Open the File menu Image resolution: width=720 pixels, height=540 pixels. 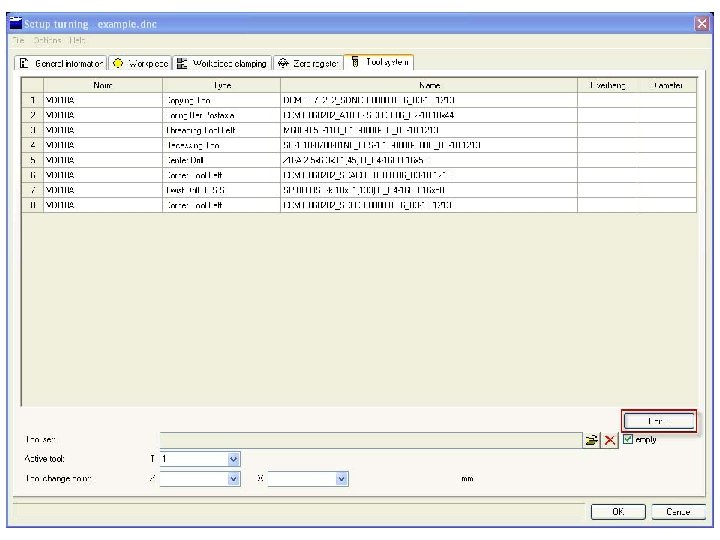coord(18,40)
